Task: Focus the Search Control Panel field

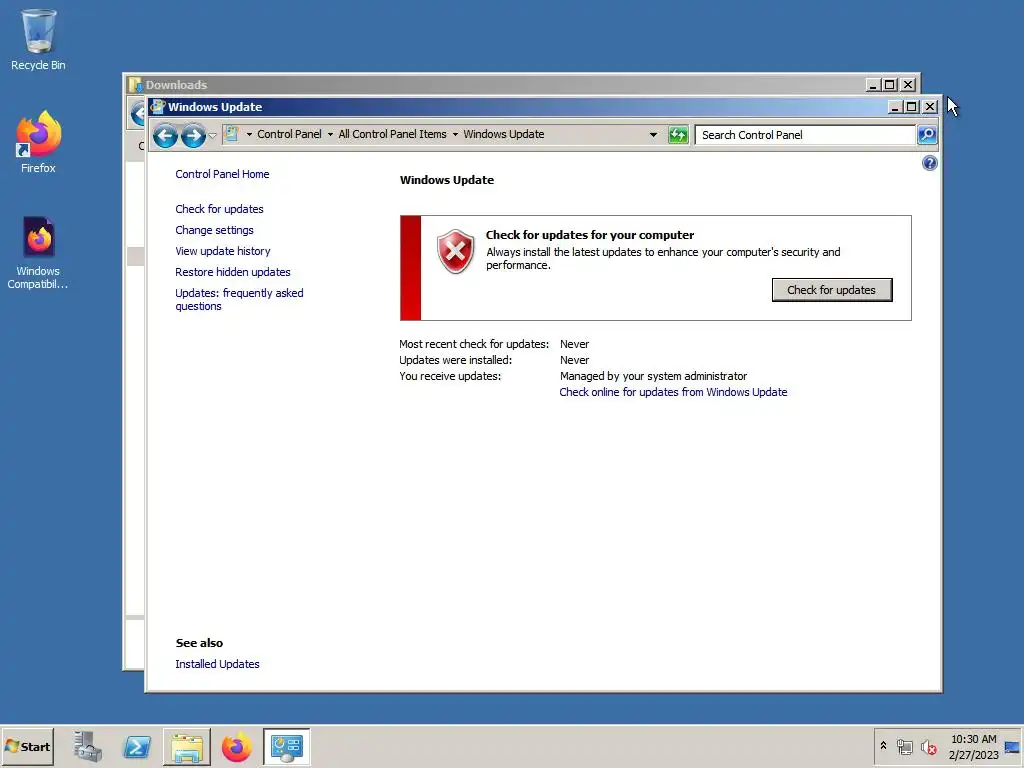Action: click(x=805, y=135)
